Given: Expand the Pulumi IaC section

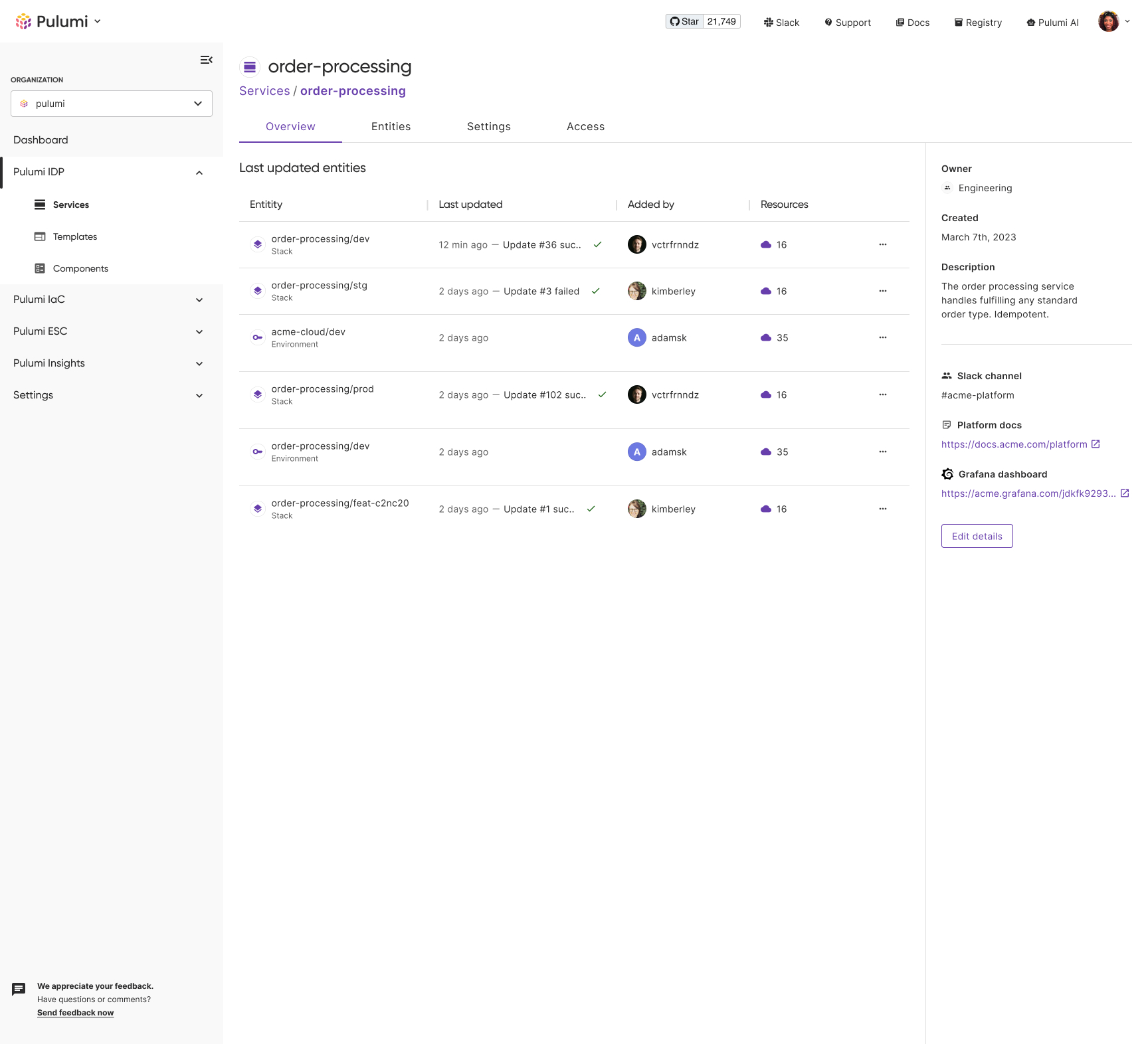Looking at the screenshot, I should coord(199,300).
